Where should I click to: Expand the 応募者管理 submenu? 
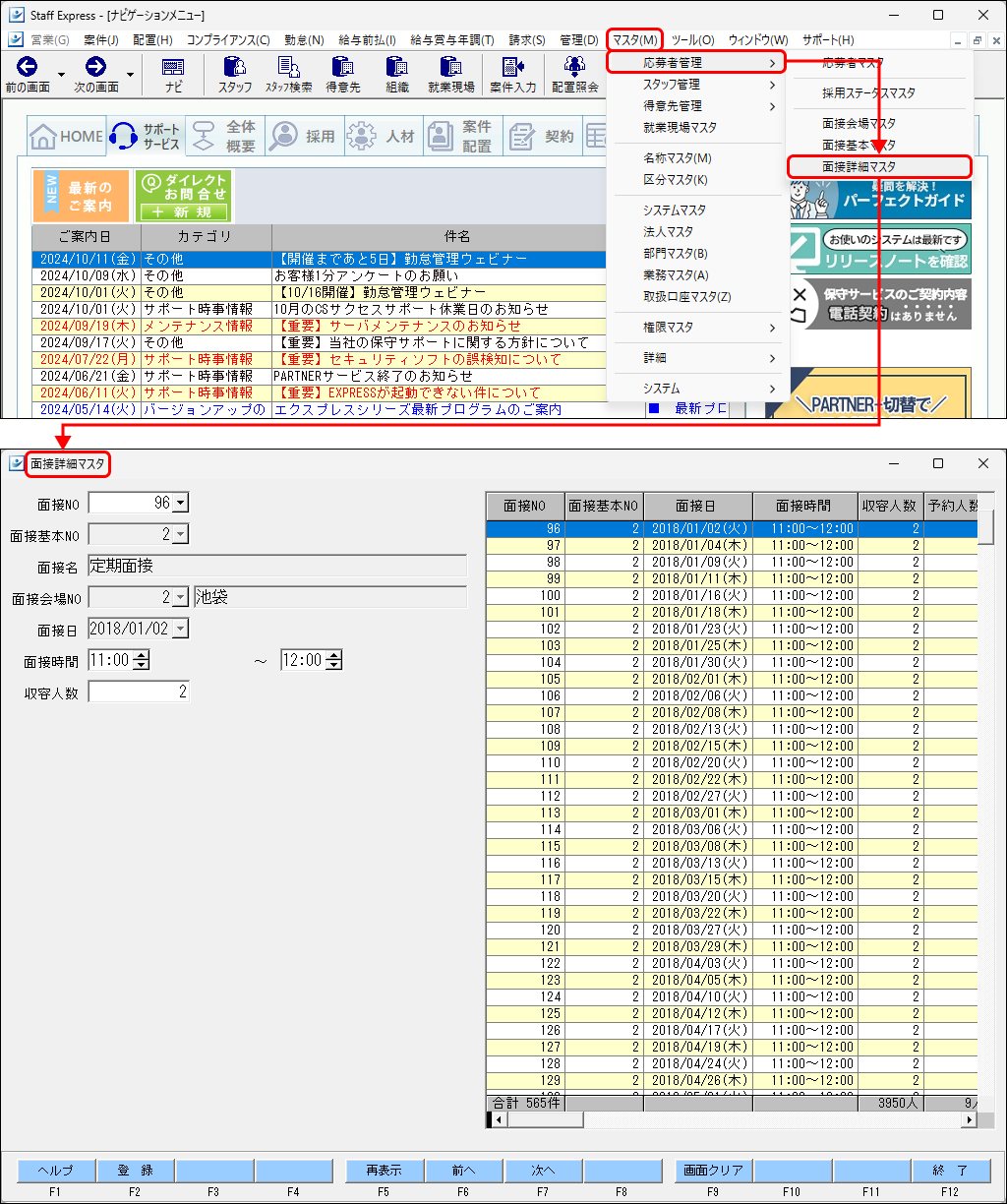tap(696, 63)
